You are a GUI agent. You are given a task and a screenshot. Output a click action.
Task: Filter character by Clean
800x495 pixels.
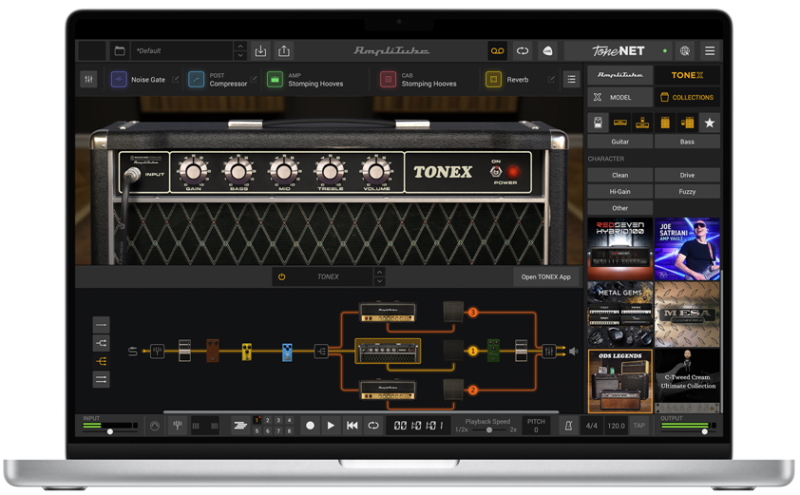(x=620, y=175)
